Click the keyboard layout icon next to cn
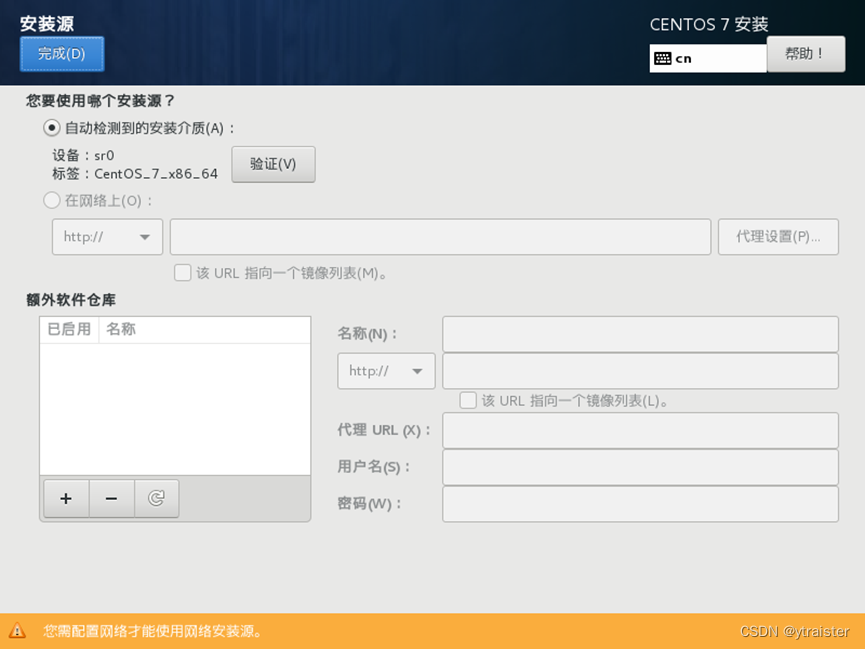 [x=663, y=58]
